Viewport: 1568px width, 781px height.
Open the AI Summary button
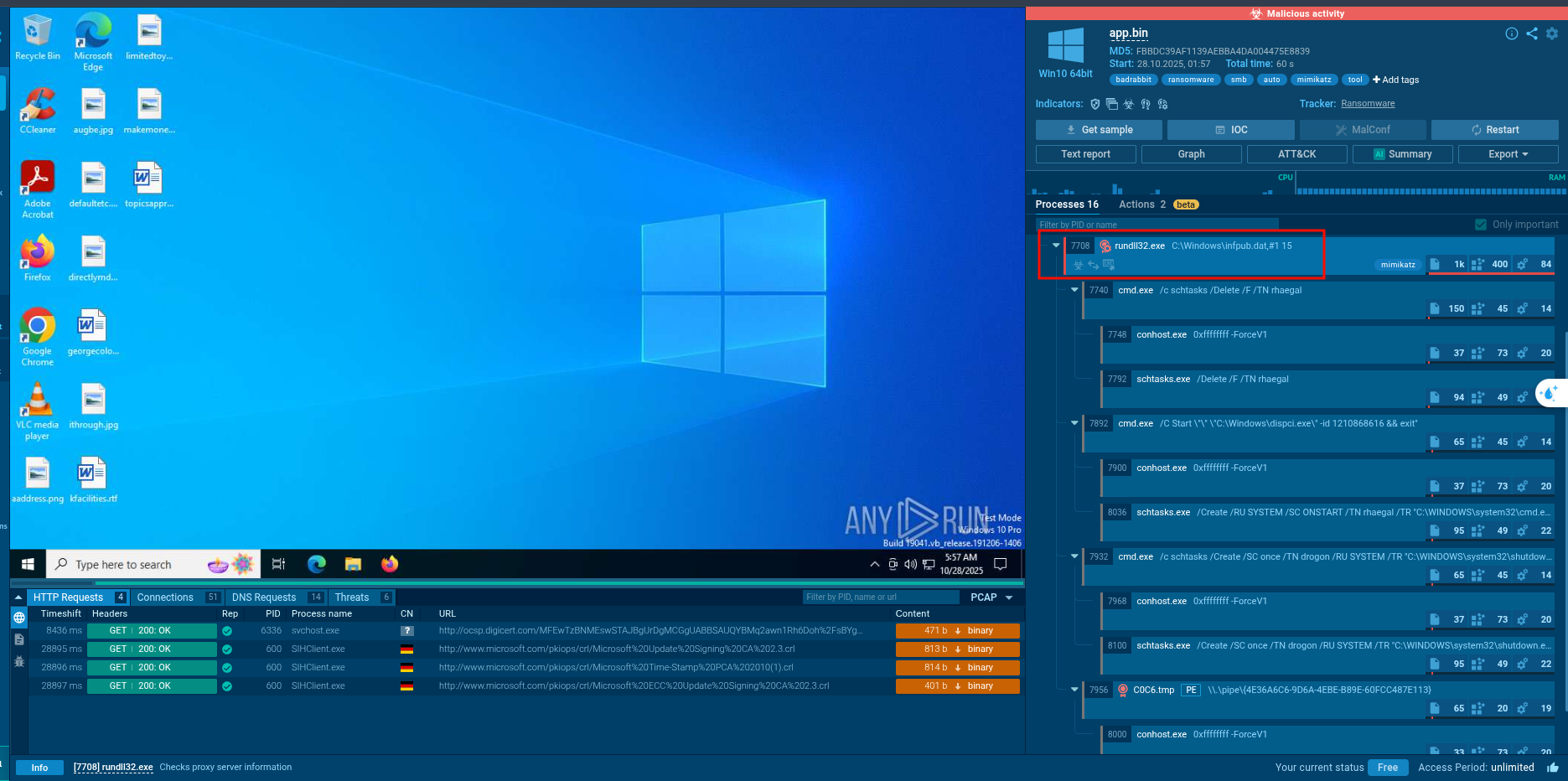tap(1403, 154)
